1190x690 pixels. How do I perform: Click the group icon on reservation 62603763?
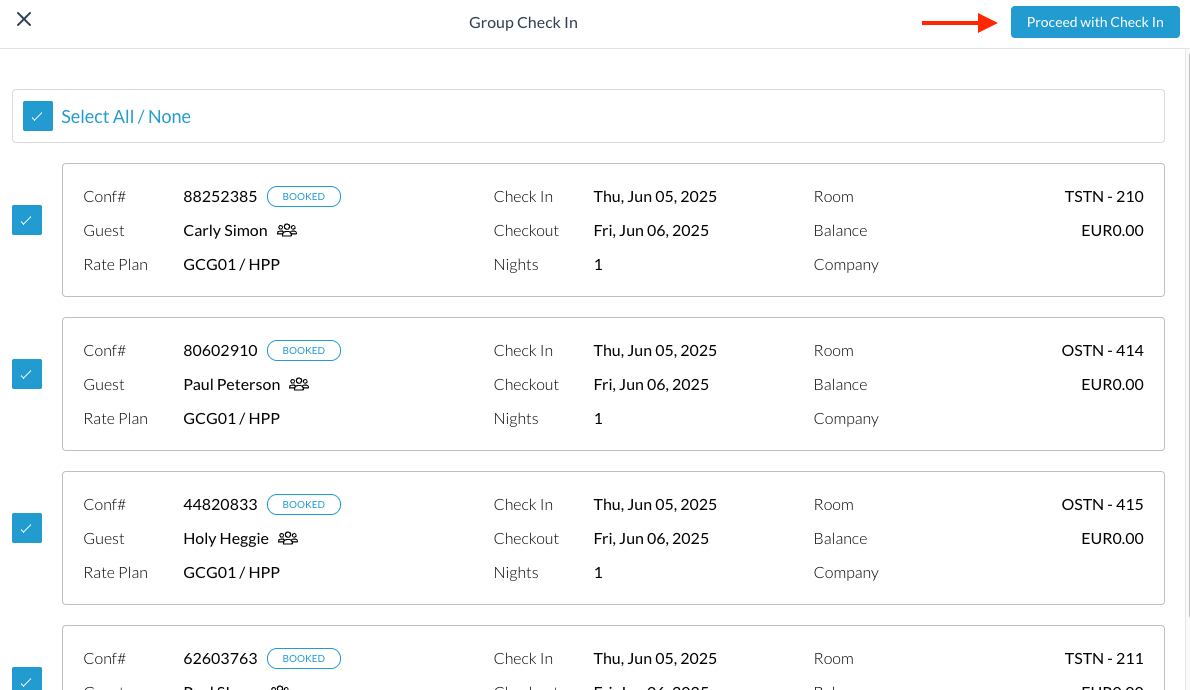[278, 688]
